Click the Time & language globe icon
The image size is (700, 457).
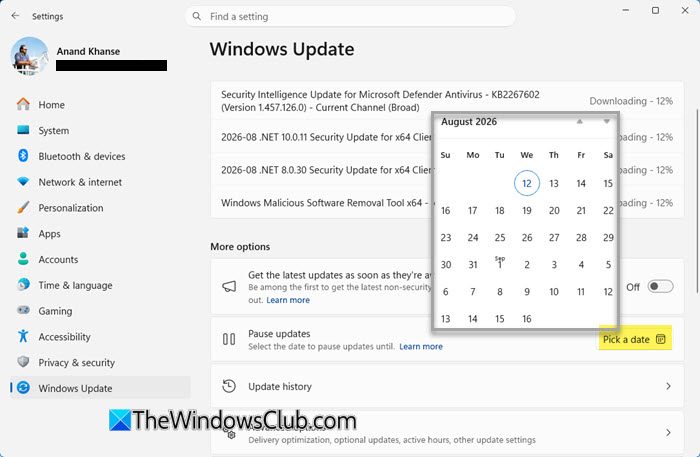click(23, 285)
